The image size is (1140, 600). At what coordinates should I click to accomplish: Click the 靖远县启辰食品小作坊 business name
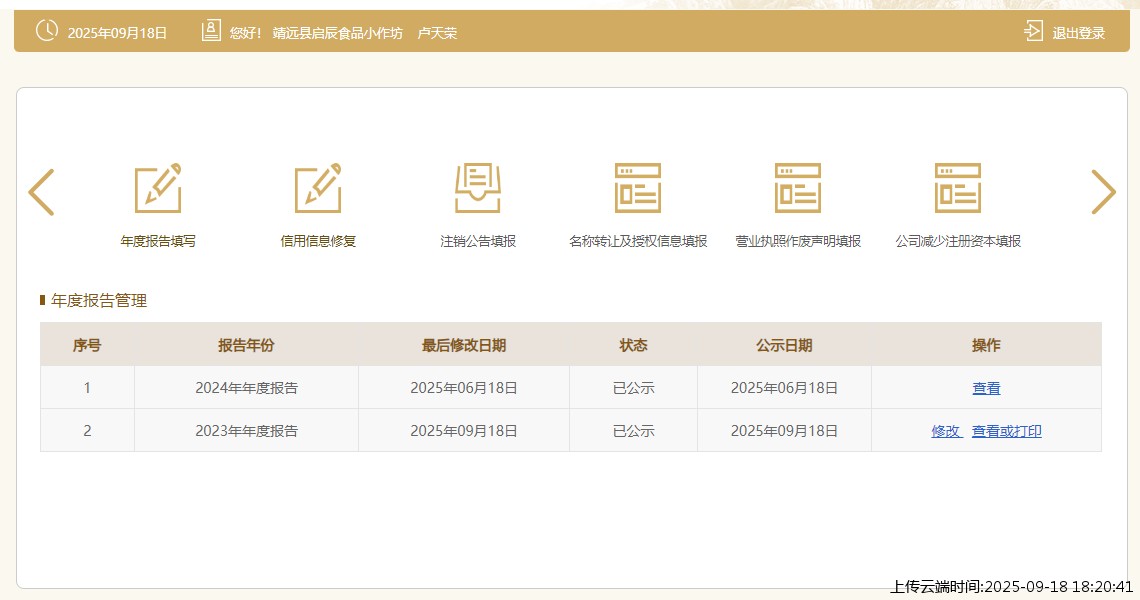[337, 33]
